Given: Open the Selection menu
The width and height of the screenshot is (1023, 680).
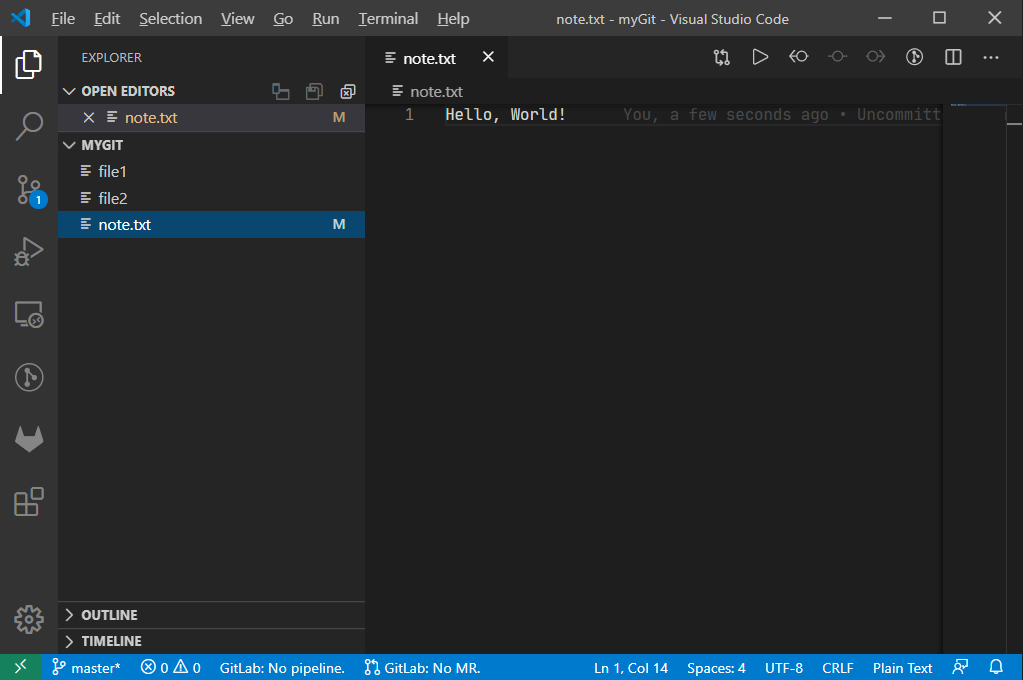Looking at the screenshot, I should (x=170, y=19).
